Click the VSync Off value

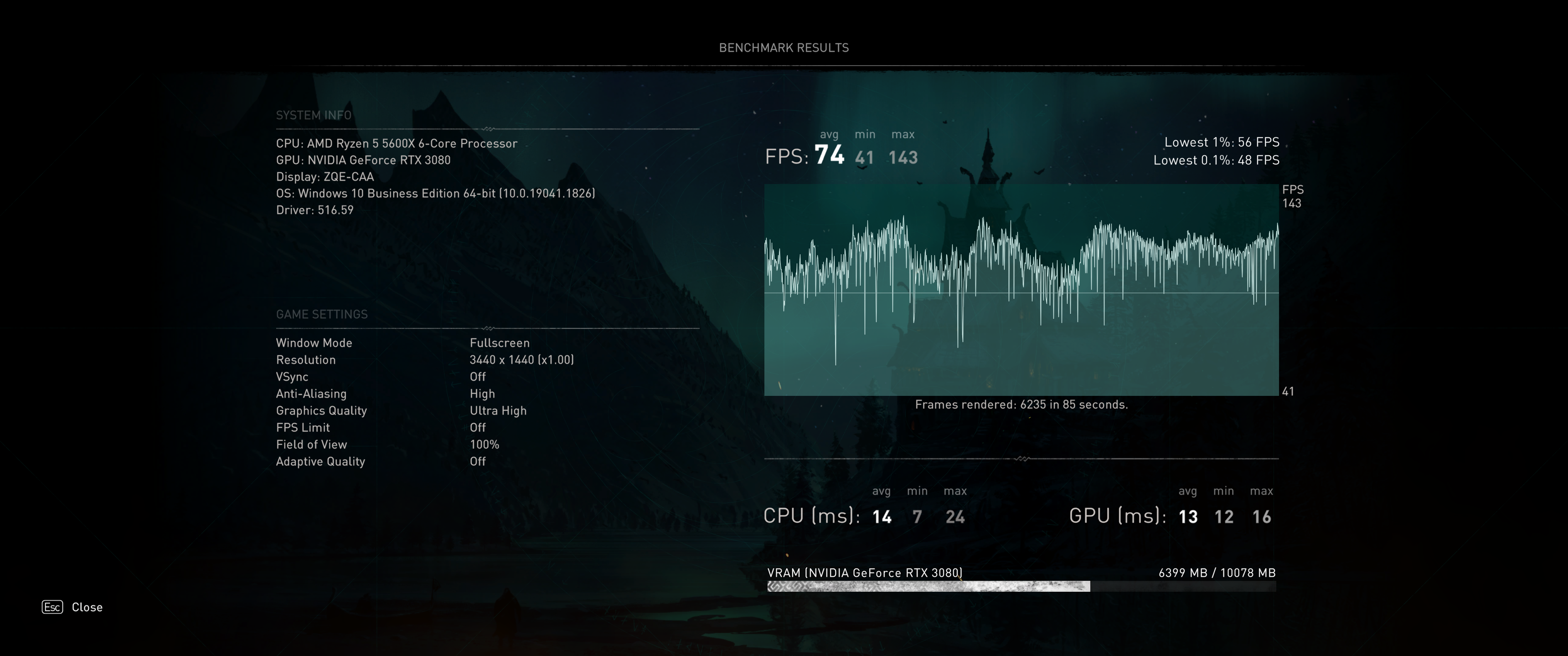pos(477,377)
